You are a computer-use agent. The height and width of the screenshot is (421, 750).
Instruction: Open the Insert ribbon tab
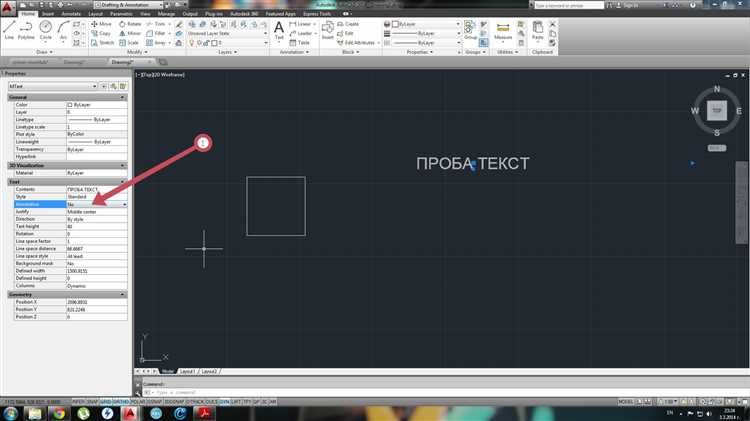tap(48, 14)
